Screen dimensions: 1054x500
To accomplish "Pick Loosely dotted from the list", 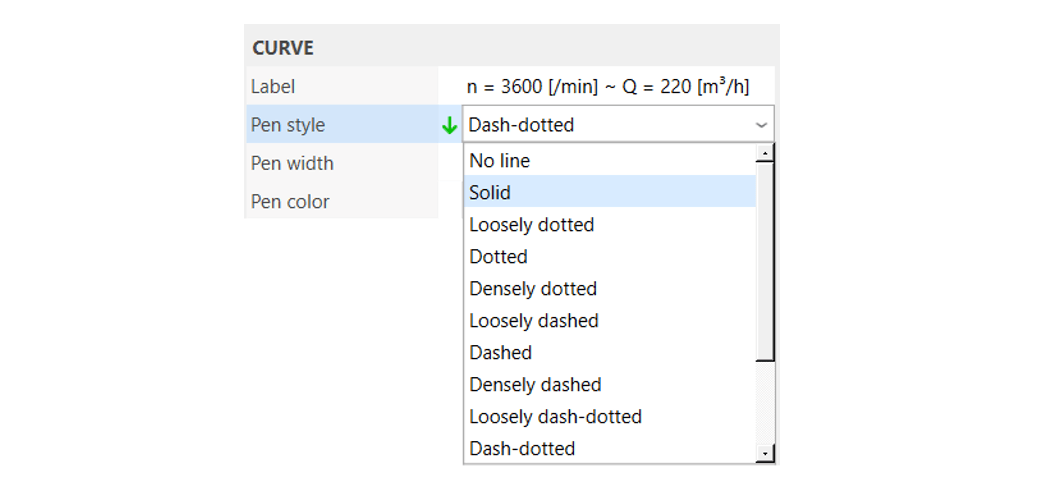I will click(x=610, y=224).
